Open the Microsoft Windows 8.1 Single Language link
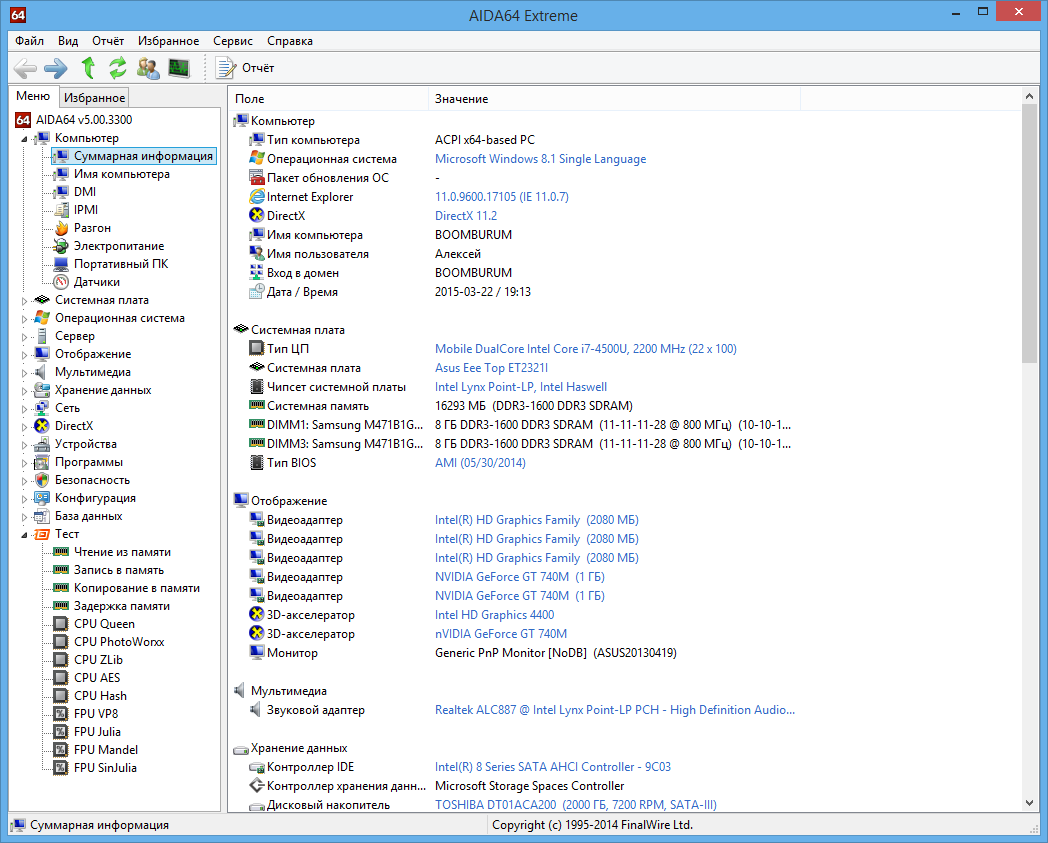Screen dimensions: 1048x843 tap(541, 159)
